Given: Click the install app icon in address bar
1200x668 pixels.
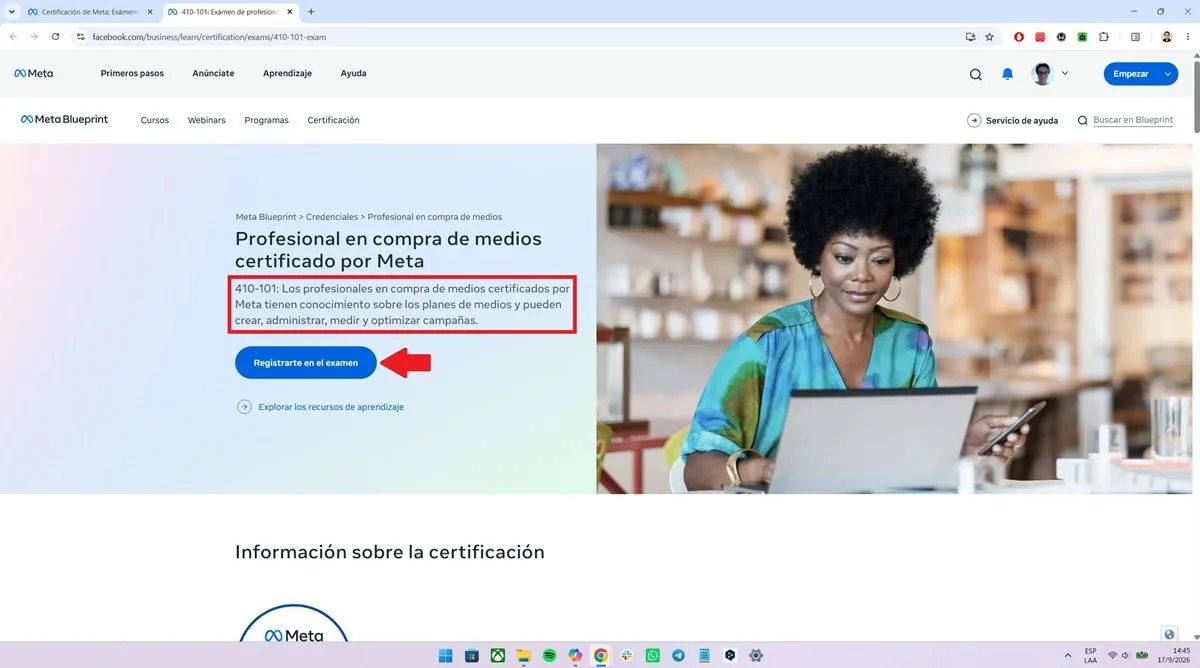Looking at the screenshot, I should [970, 36].
